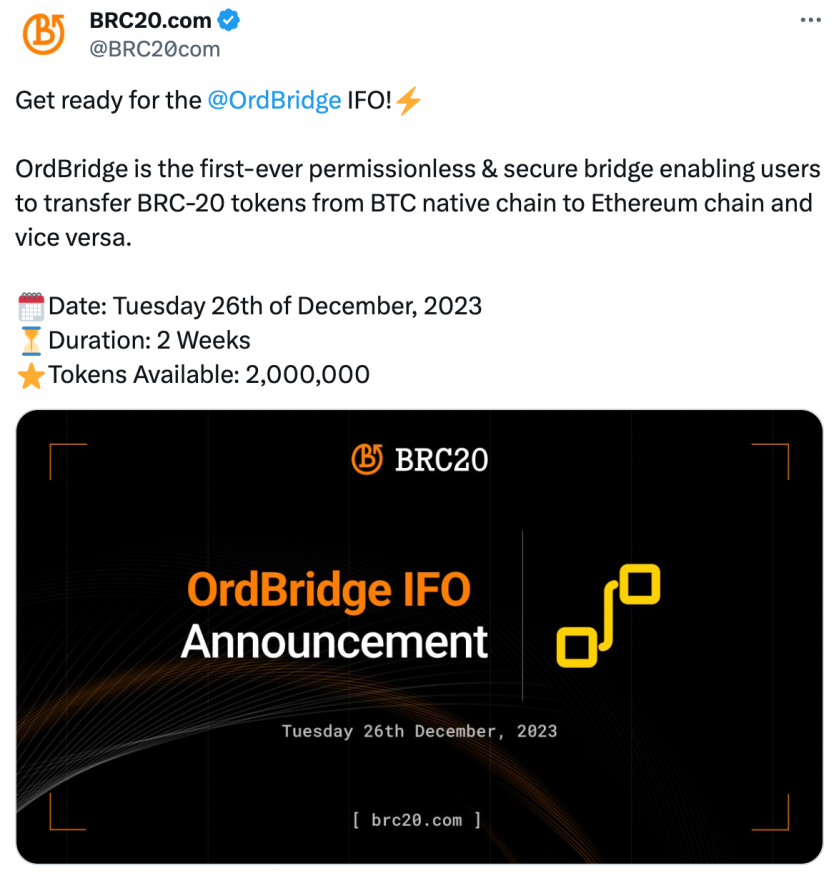Click the banner's "Tuesday 26th December, 2023" date
This screenshot has width=839, height=873.
(x=419, y=731)
